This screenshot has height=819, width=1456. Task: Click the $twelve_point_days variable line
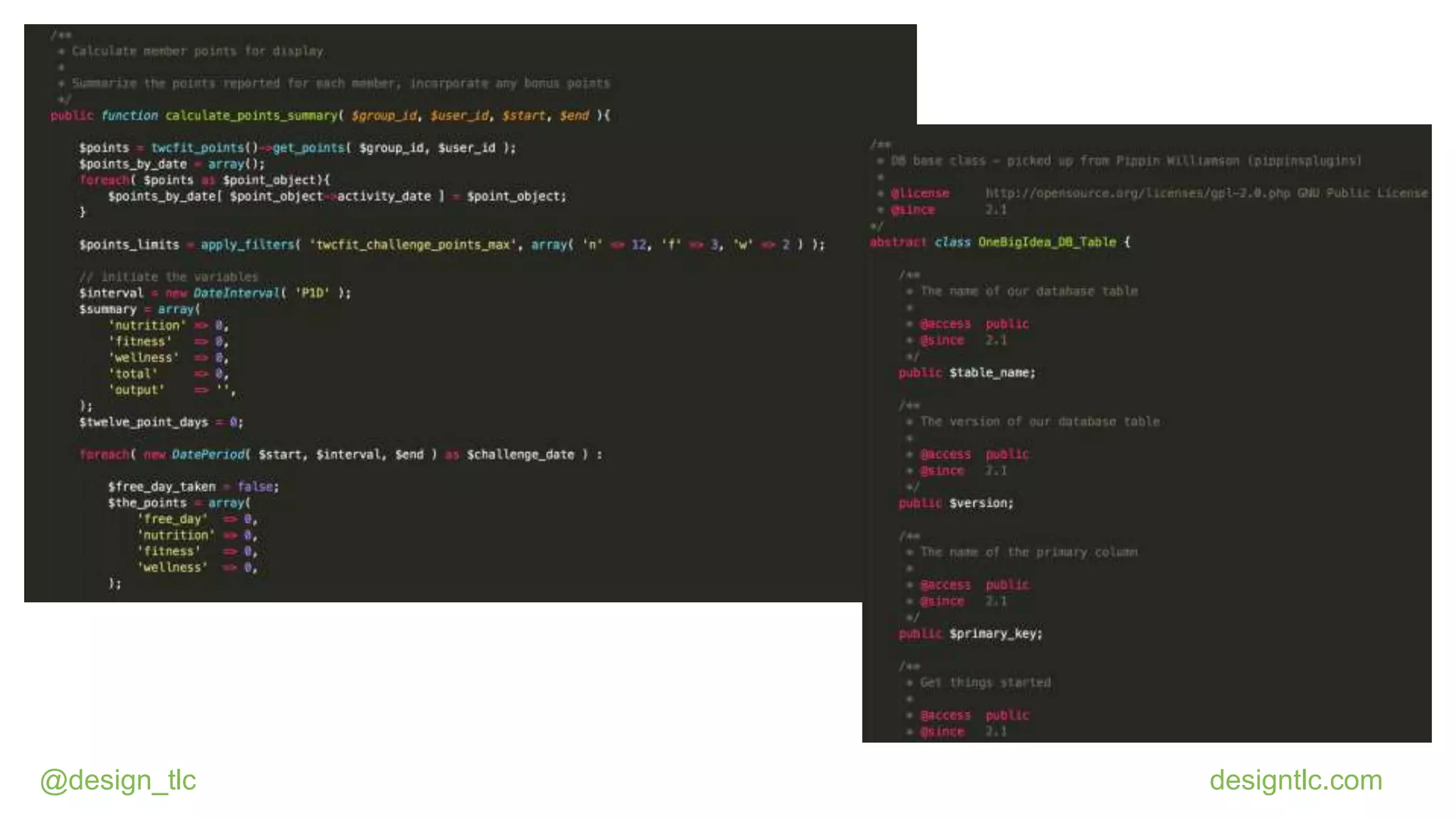click(144, 422)
